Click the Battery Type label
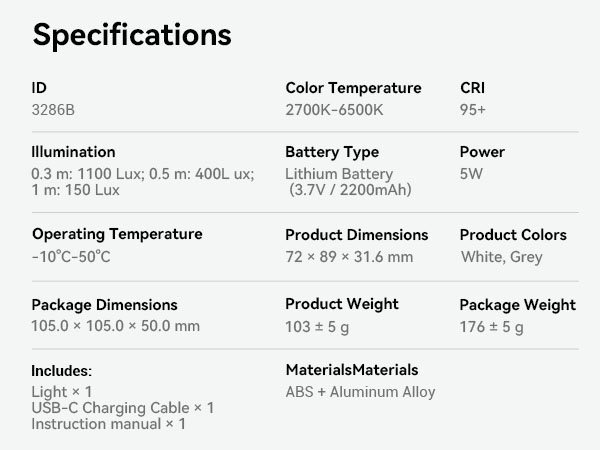This screenshot has height=450, width=600. tap(332, 152)
